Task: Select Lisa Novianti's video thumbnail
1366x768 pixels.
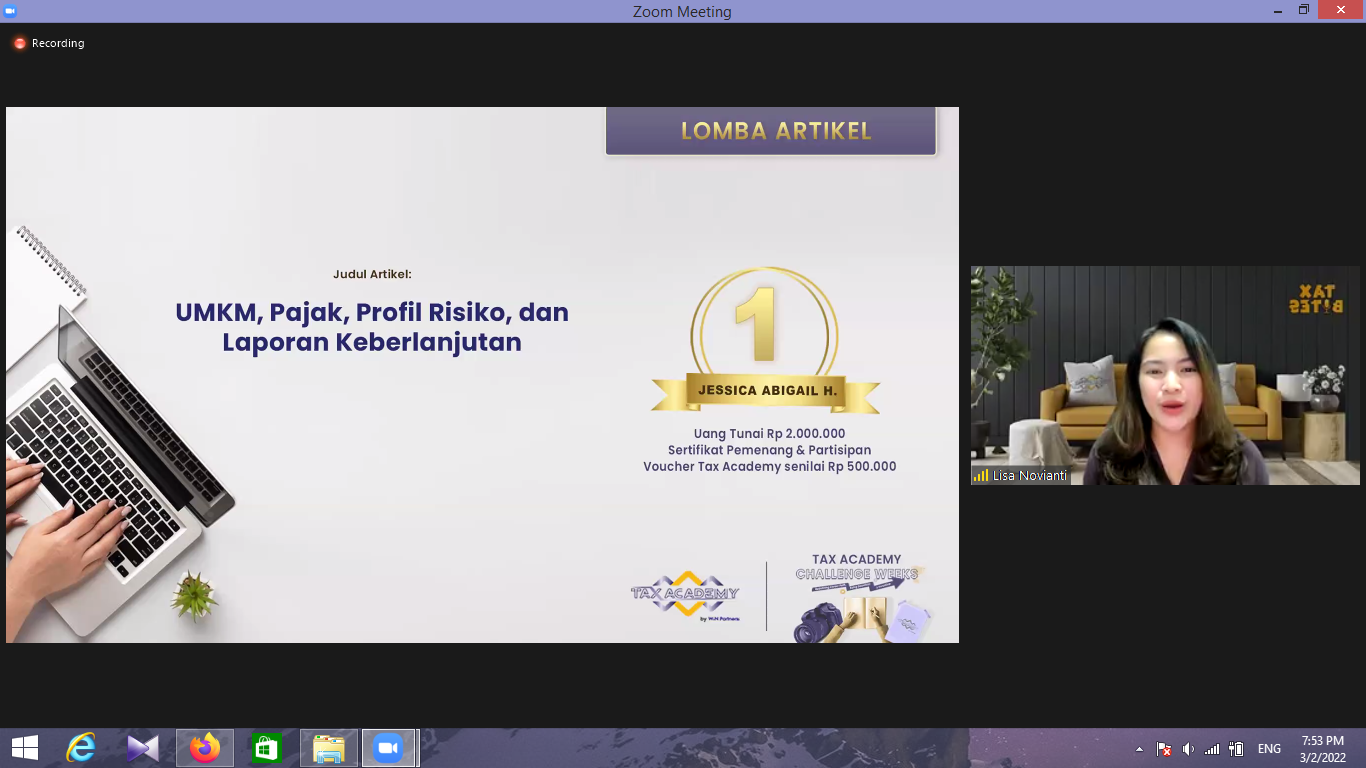Action: tap(1165, 375)
